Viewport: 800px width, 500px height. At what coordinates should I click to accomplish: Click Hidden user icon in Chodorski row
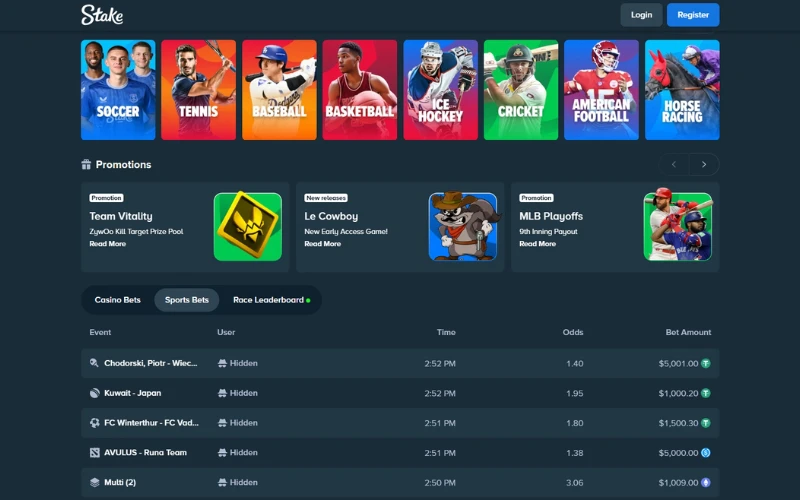222,363
